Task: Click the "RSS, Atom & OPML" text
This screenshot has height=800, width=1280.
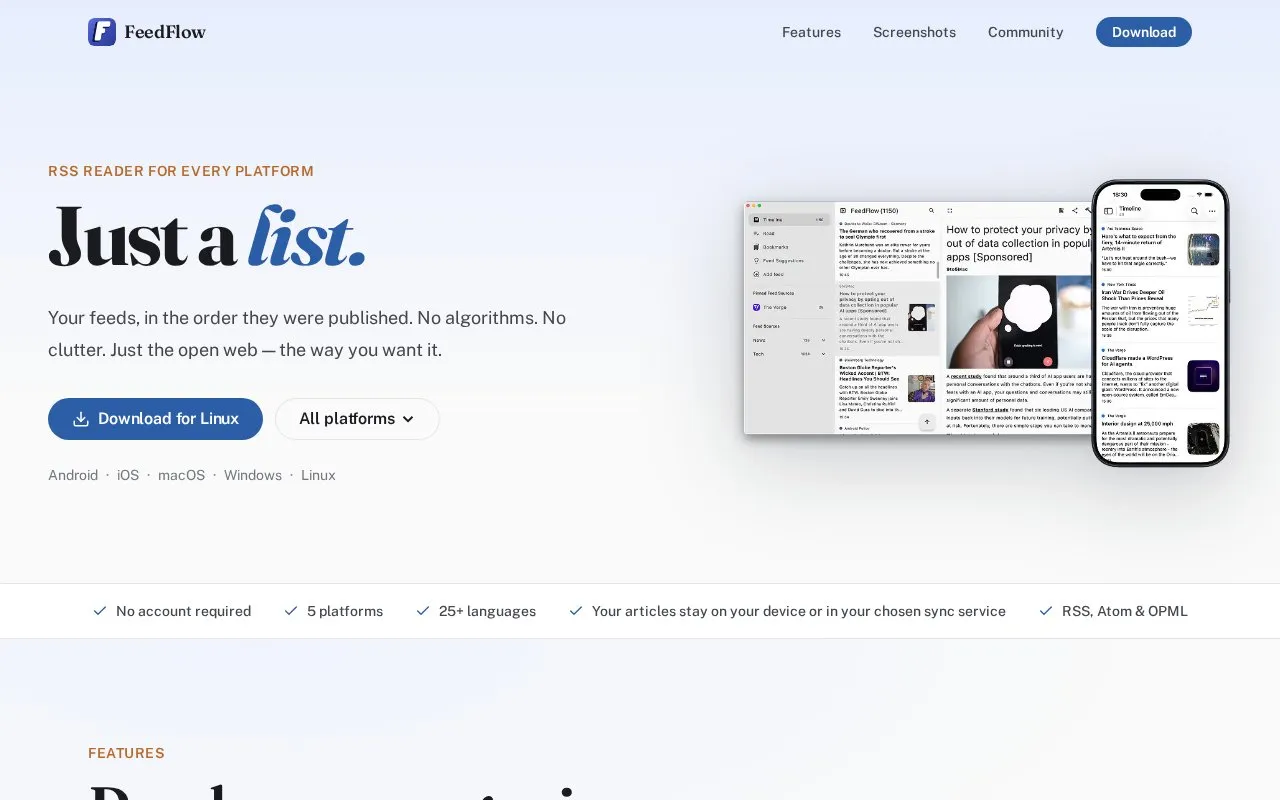Action: click(1125, 611)
